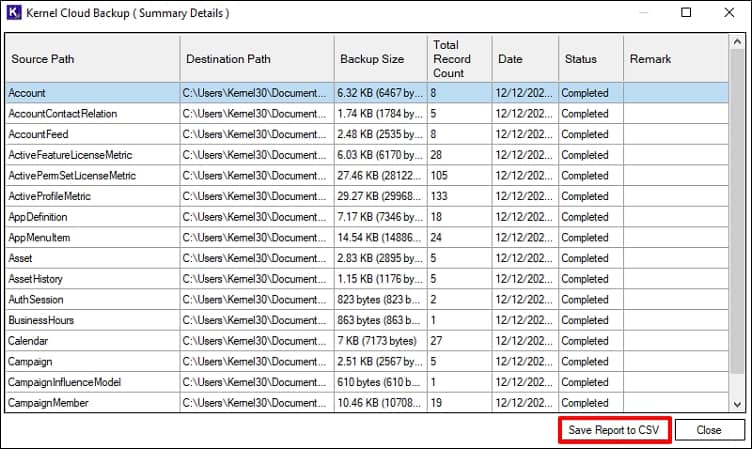Click backup size 14.54 KB cell
The width and height of the screenshot is (752, 449).
click(x=381, y=237)
